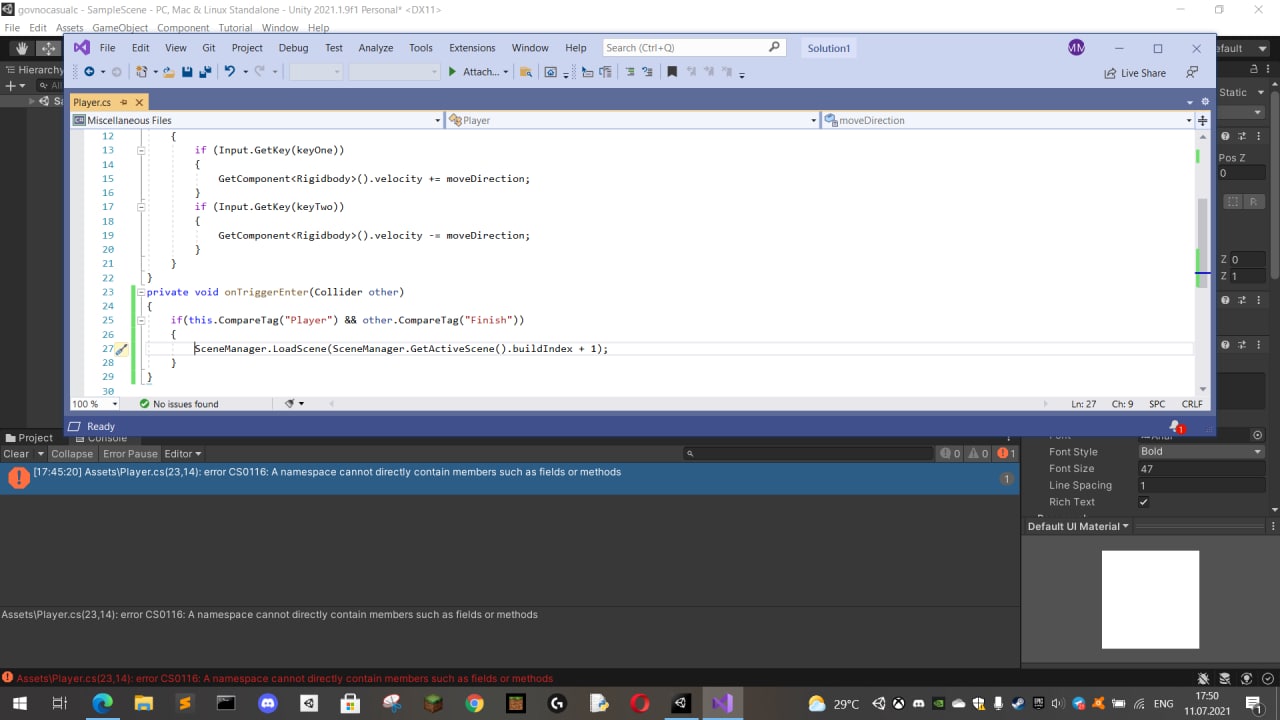
Task: Collapse the if block outline at line 17
Action: point(141,207)
